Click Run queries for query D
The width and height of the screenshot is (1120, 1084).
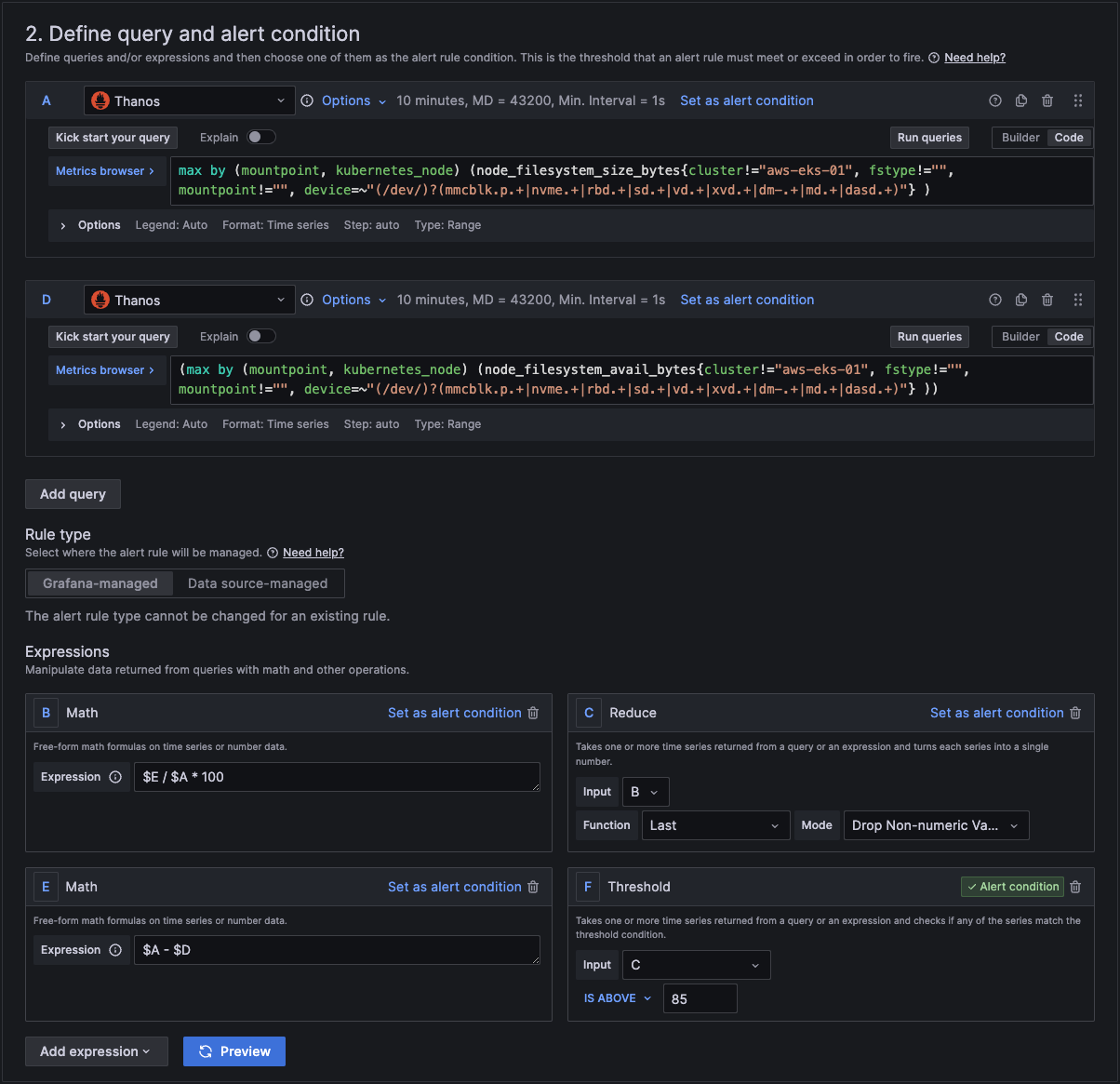[928, 336]
